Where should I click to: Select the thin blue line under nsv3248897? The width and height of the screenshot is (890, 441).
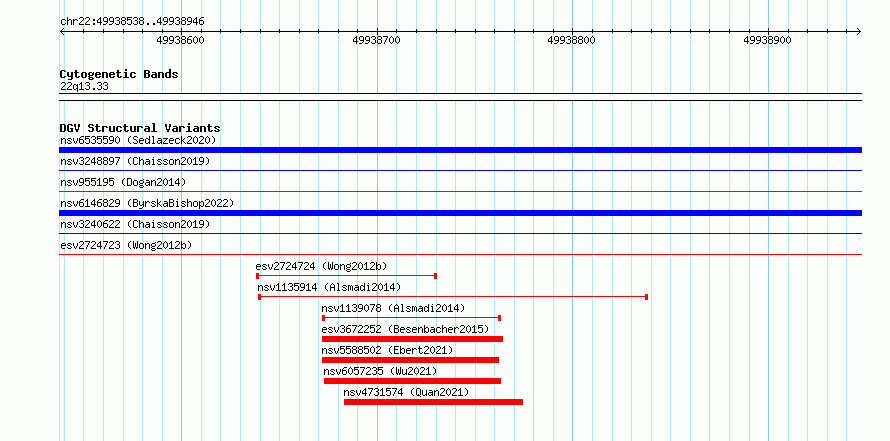coord(460,170)
